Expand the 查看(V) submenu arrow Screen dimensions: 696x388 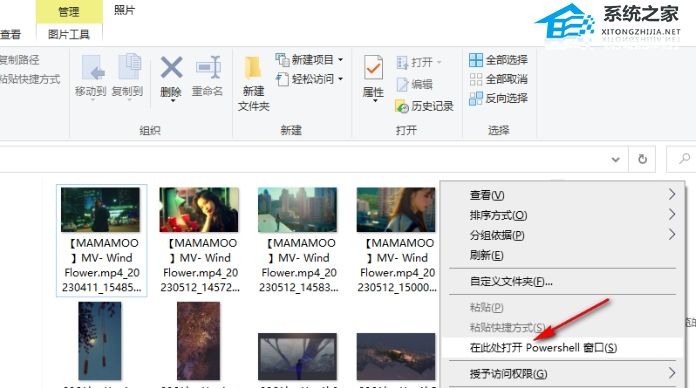click(x=672, y=194)
